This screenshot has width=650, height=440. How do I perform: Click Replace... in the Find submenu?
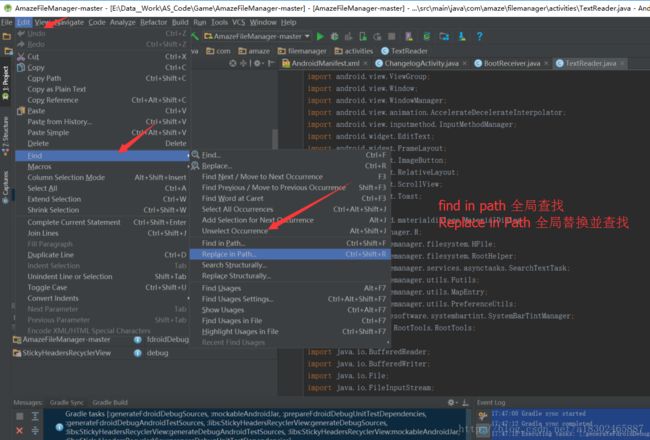[x=289, y=166]
